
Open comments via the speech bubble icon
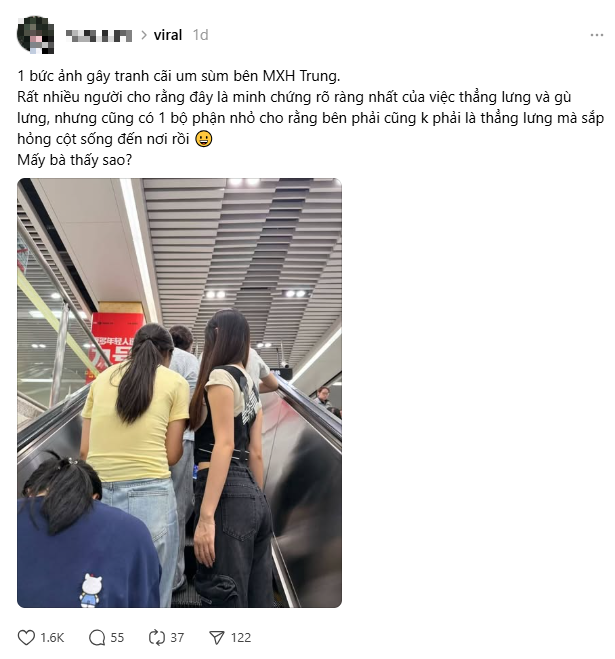97,638
